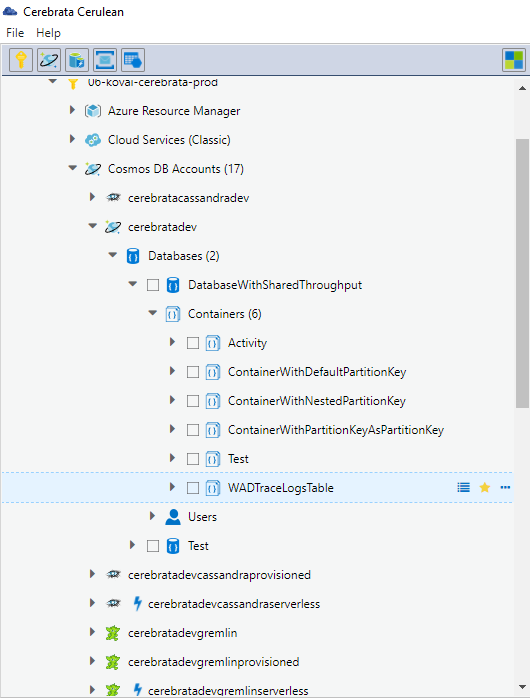Click the DatabaseWithSharedThroughput database icon
Viewport: 530px width, 698px height.
pyautogui.click(x=173, y=285)
